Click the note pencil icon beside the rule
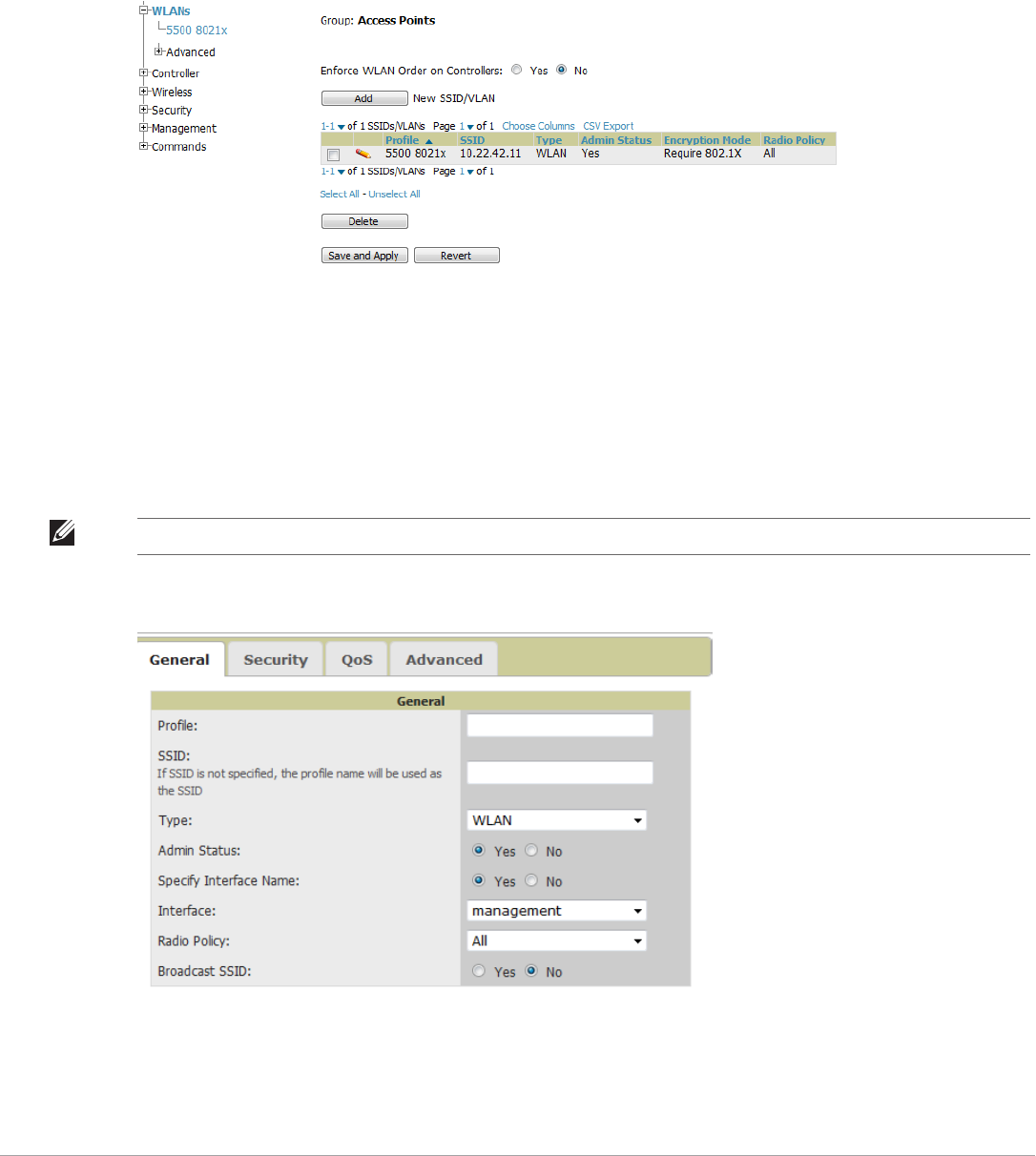1036x1156 pixels. (x=62, y=535)
